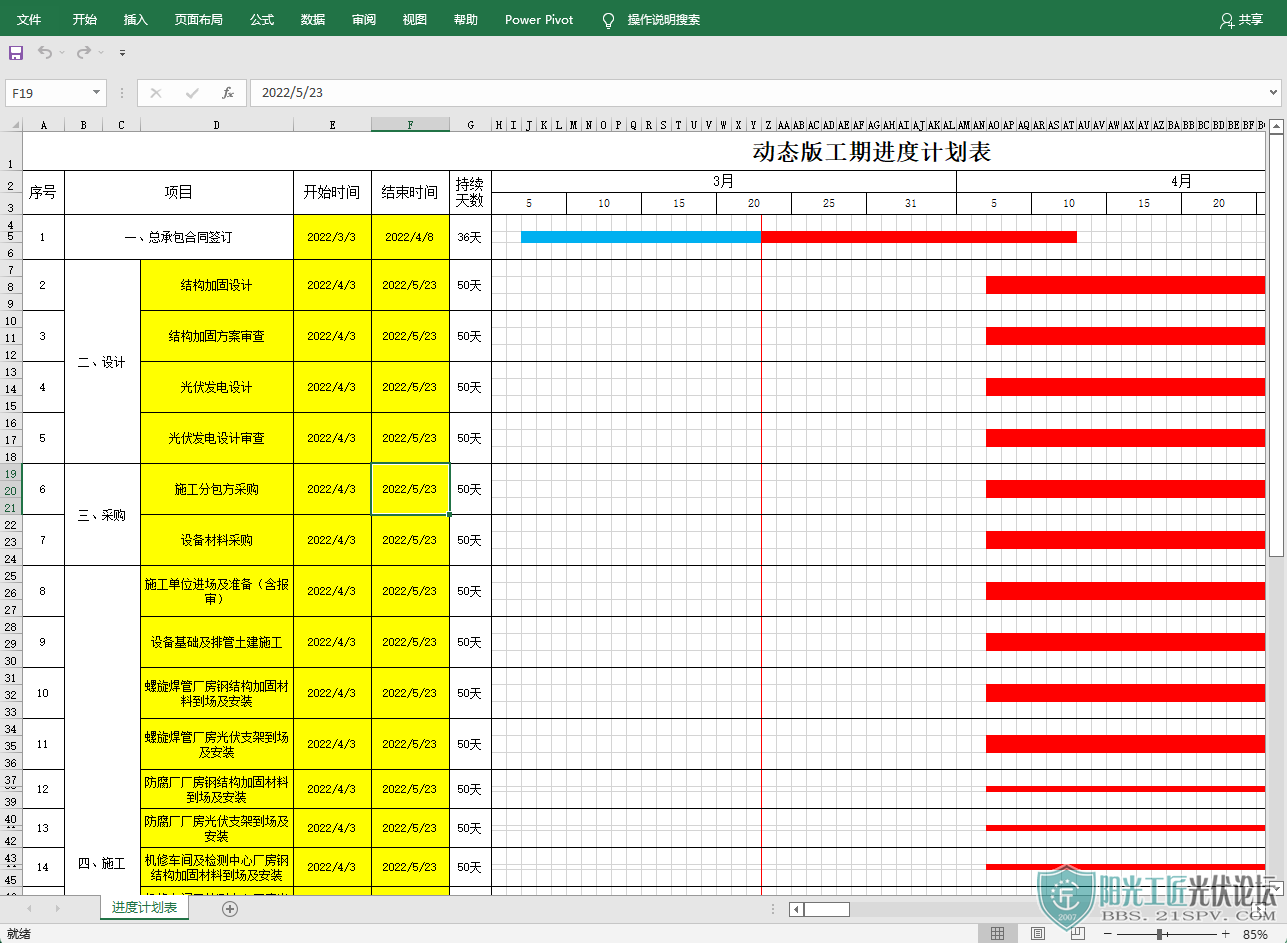
Task: Open the 页面布局 ribbon tab
Action: (x=198, y=20)
